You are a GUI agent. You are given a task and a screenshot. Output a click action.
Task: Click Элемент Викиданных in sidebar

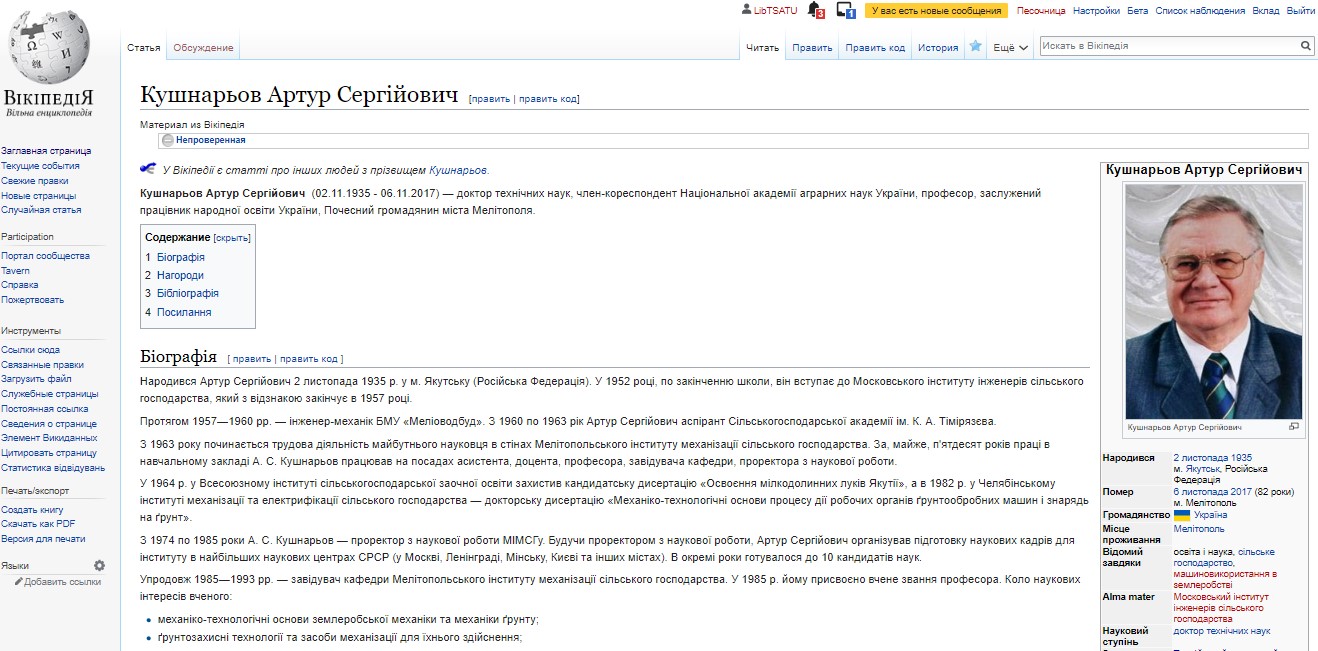[49, 438]
